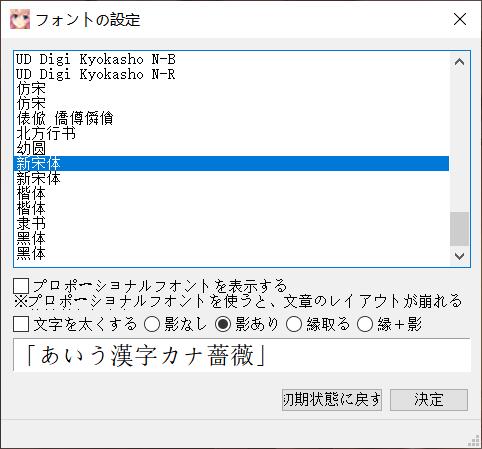Click the character portrait icon in title bar
This screenshot has height=449, width=482.
pyautogui.click(x=20, y=19)
